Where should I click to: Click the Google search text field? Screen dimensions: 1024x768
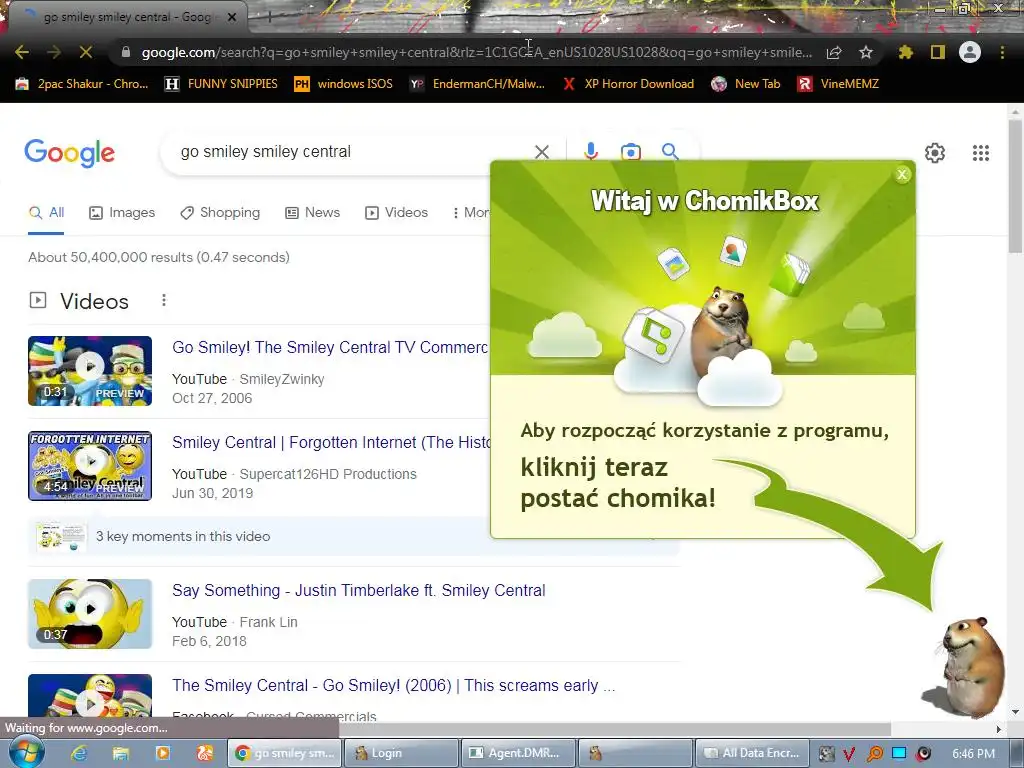click(353, 152)
